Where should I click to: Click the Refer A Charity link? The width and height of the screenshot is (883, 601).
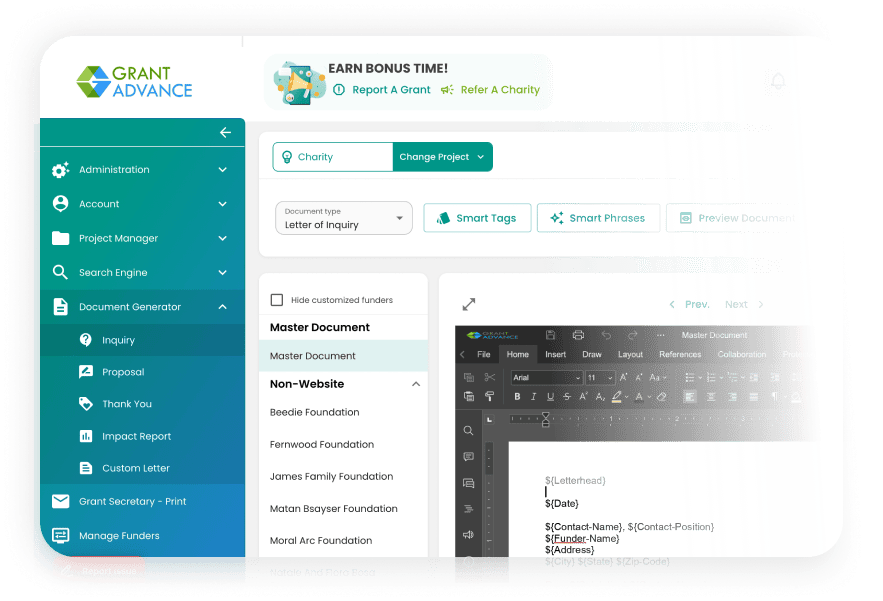490,90
